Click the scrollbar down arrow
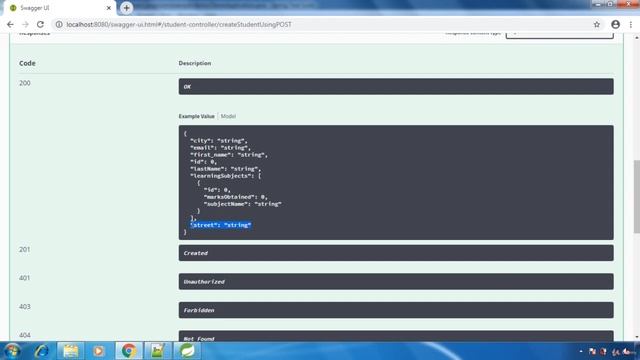640x360 pixels. (636, 337)
